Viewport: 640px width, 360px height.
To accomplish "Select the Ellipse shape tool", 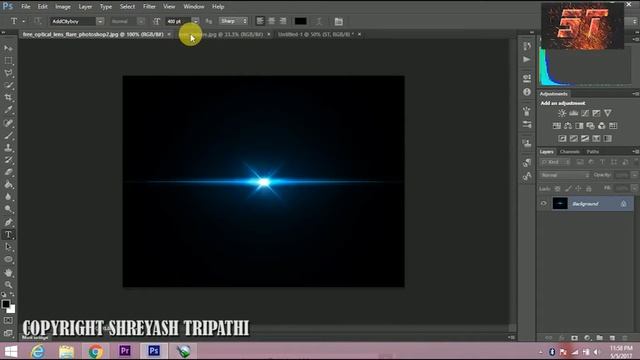I will (8, 259).
